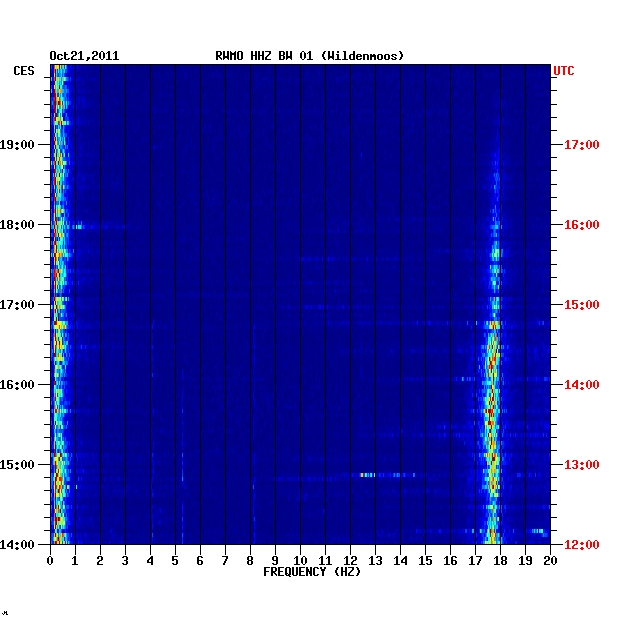Click the date label Oct21,2011
Viewport: 630px width, 624px height.
pos(84,56)
